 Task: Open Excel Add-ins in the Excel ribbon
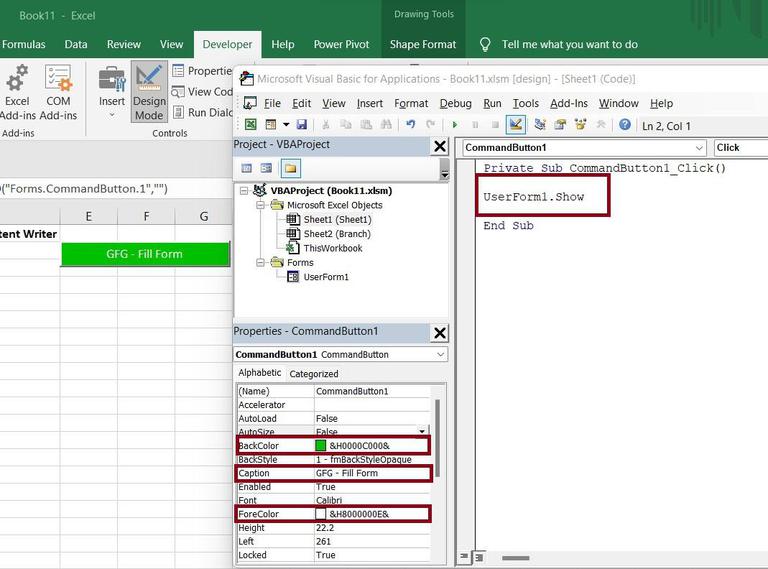(x=17, y=93)
